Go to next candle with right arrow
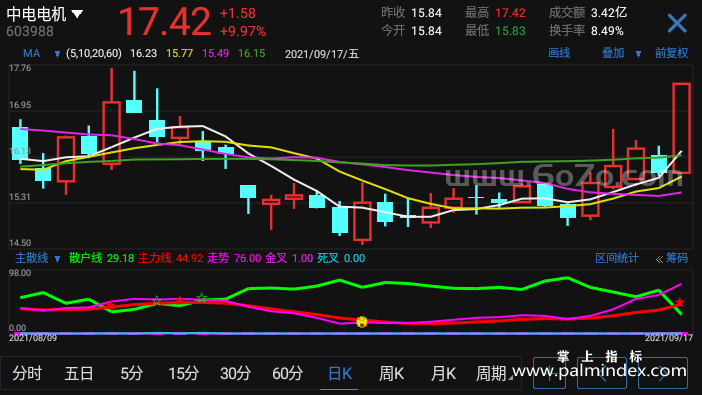 click(x=663, y=373)
